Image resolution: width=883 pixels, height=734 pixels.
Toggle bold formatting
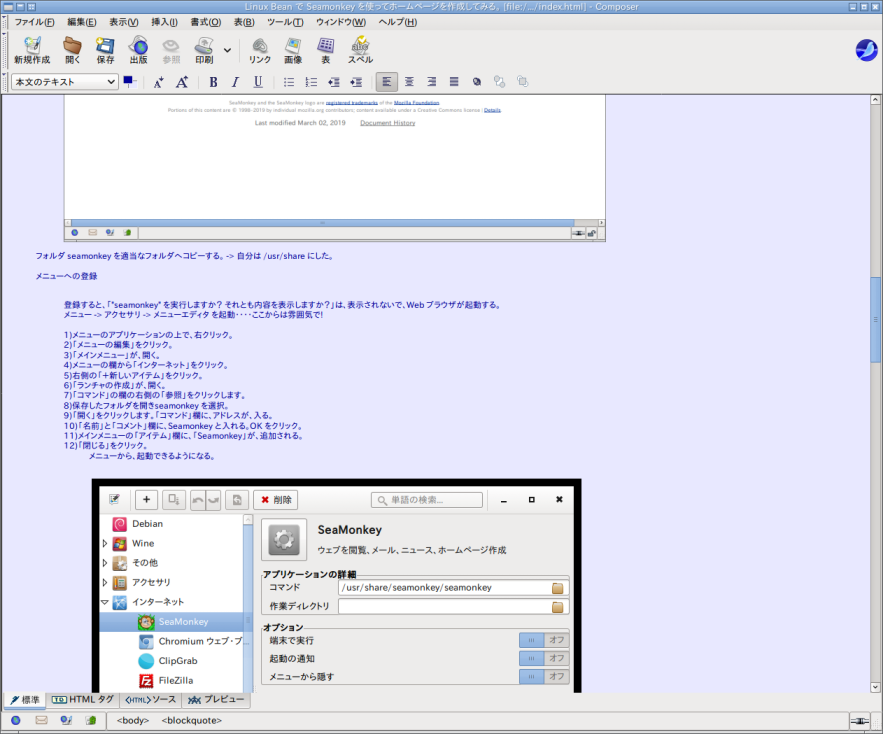point(213,82)
